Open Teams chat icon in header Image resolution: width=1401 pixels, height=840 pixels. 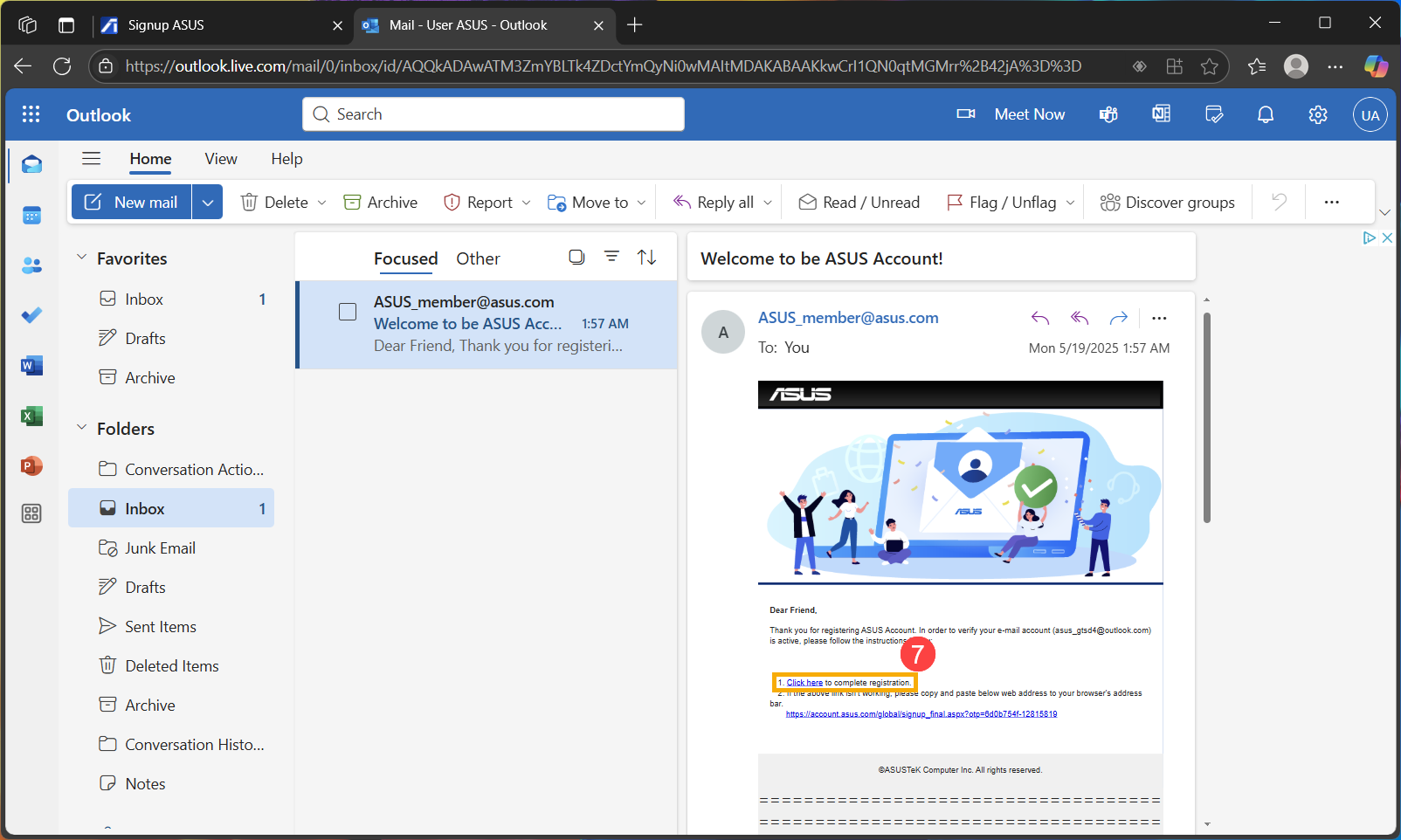point(1108,114)
